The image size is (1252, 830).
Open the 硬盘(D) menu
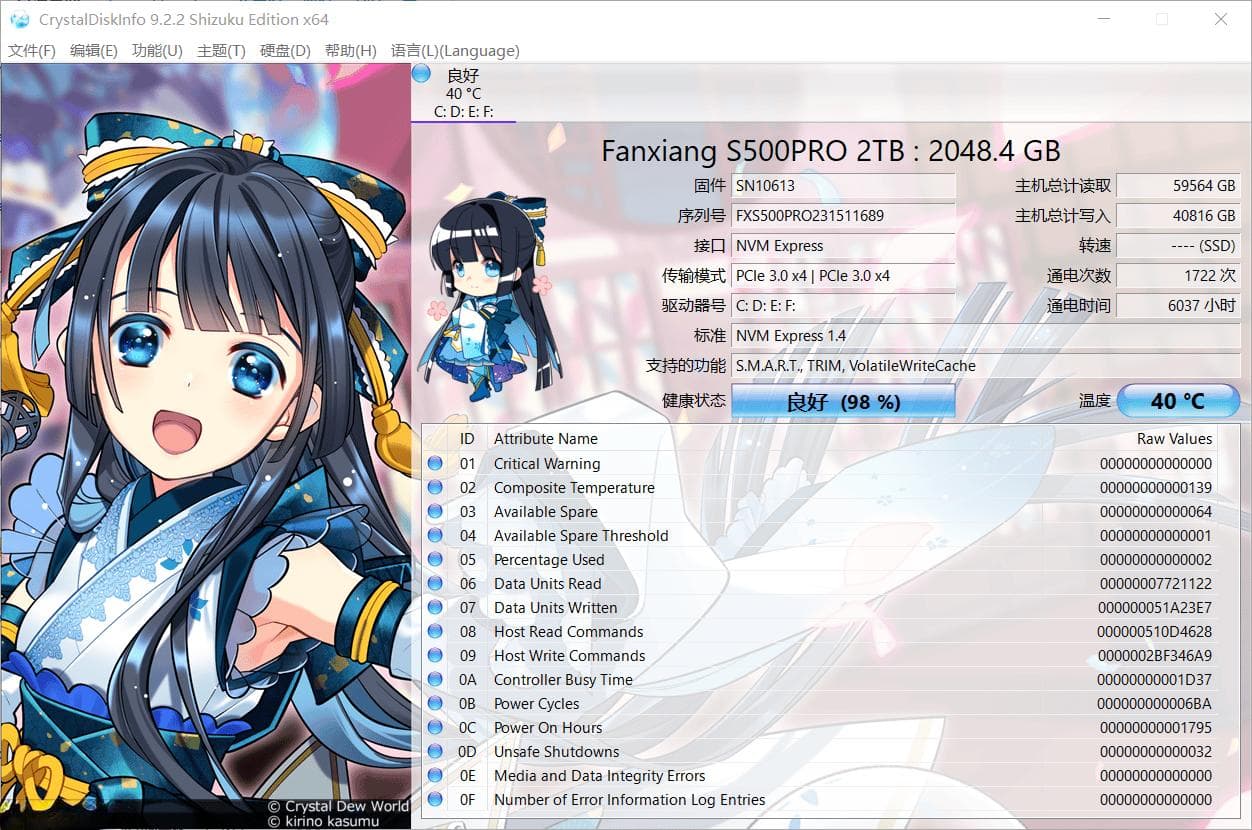pos(285,51)
